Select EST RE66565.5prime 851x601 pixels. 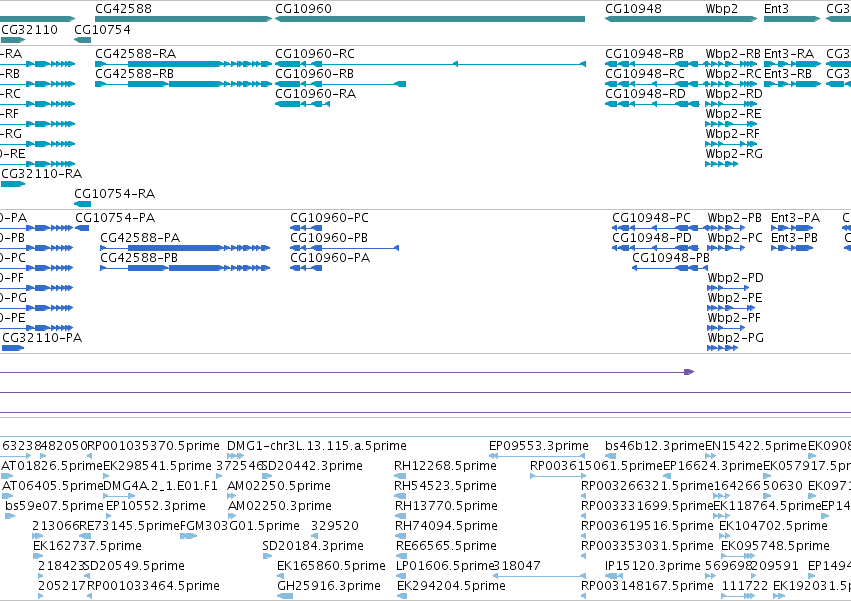(446, 547)
